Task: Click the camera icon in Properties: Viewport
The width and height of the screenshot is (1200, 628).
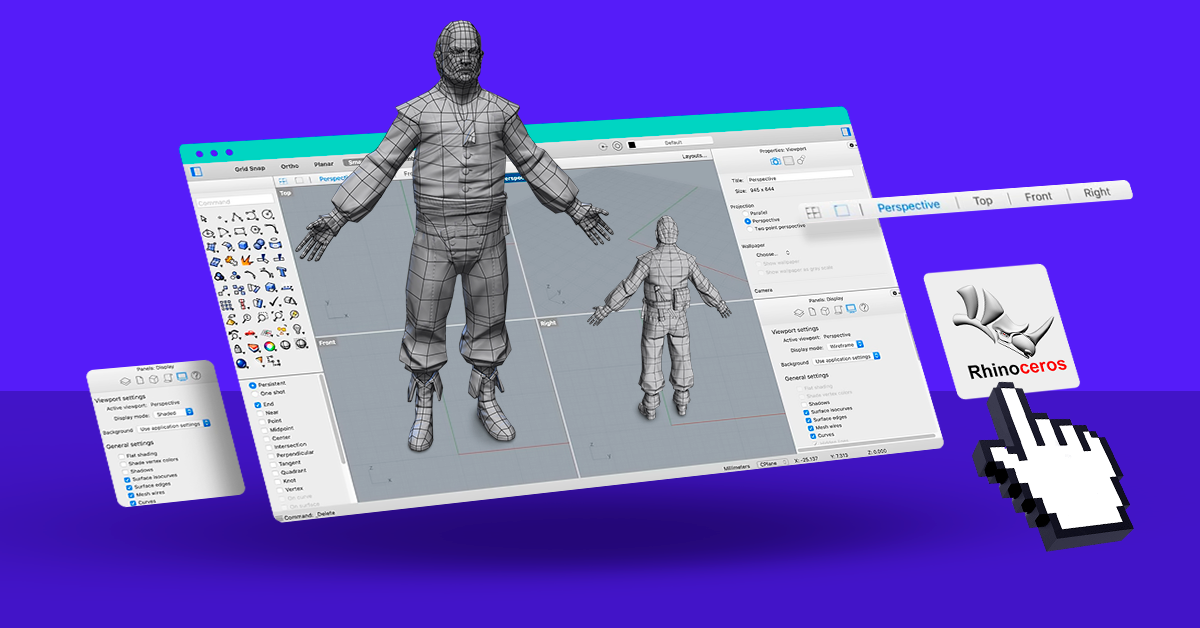Action: pos(775,161)
